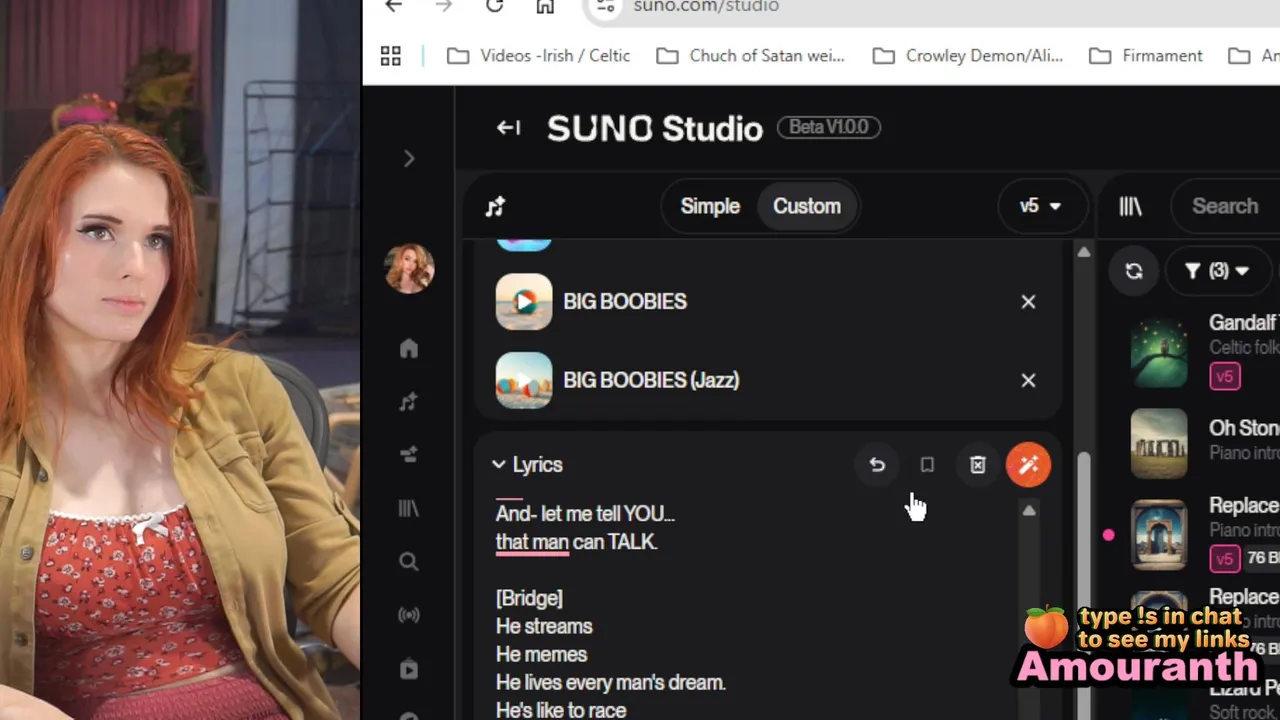Remove BIG BOOBIES (Jazz) from list
The height and width of the screenshot is (720, 1280).
pyautogui.click(x=1028, y=380)
